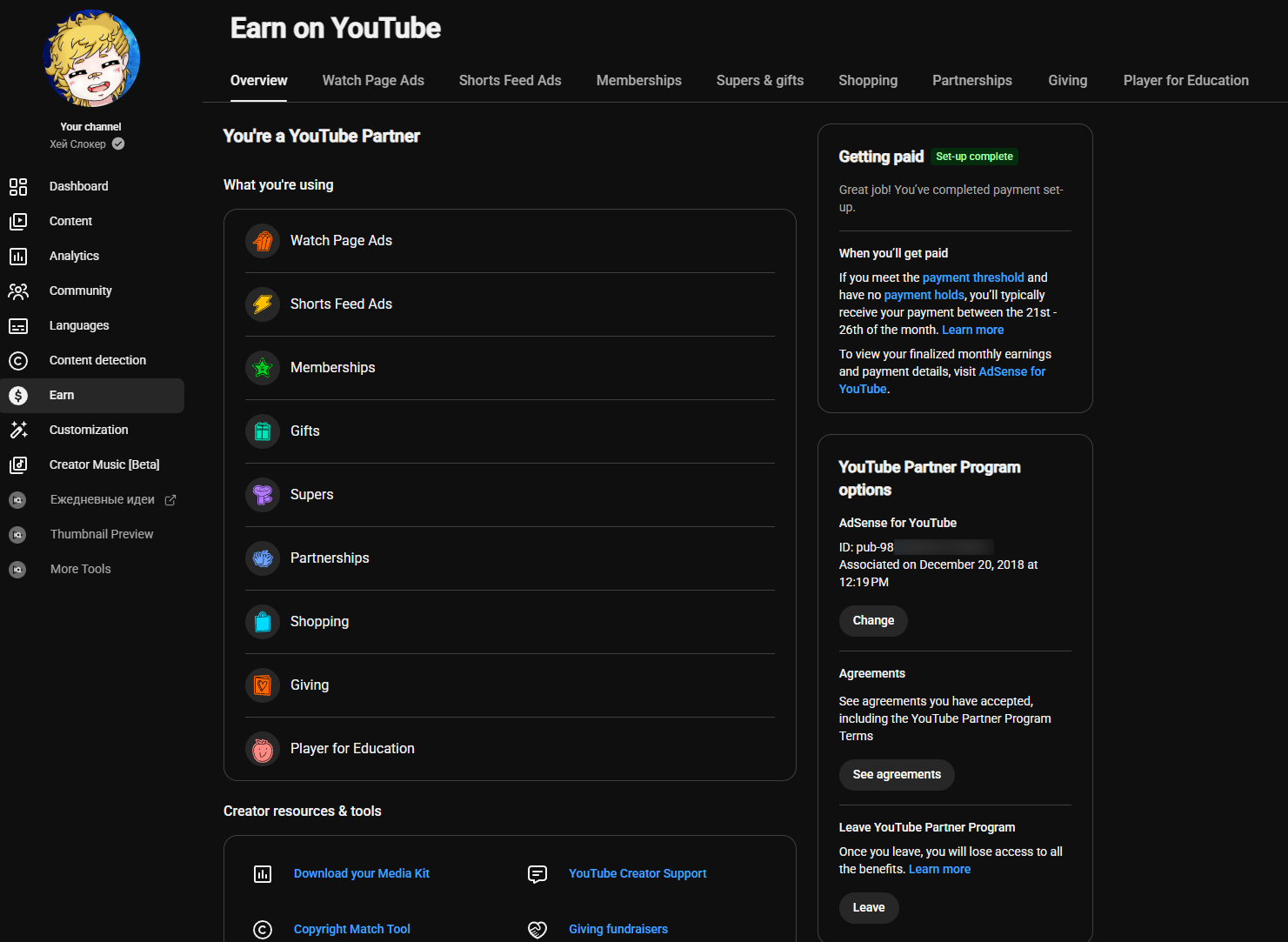Image resolution: width=1288 pixels, height=942 pixels.
Task: Open the channel avatar picture
Action: point(91,59)
